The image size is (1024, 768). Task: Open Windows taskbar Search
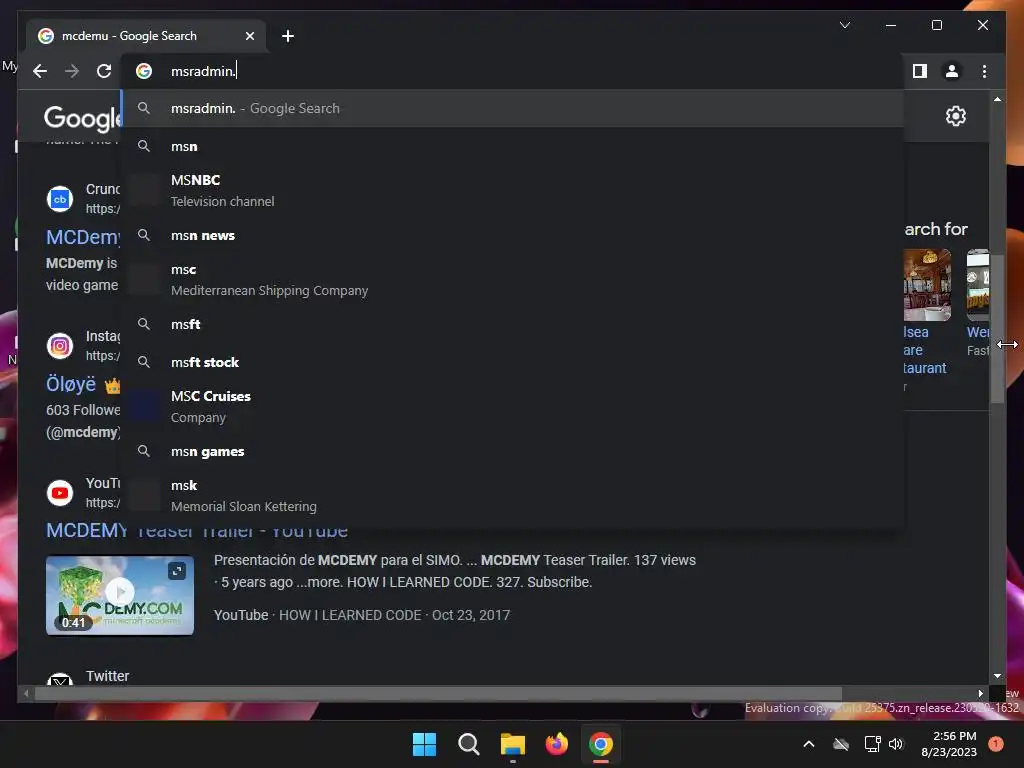[x=469, y=744]
